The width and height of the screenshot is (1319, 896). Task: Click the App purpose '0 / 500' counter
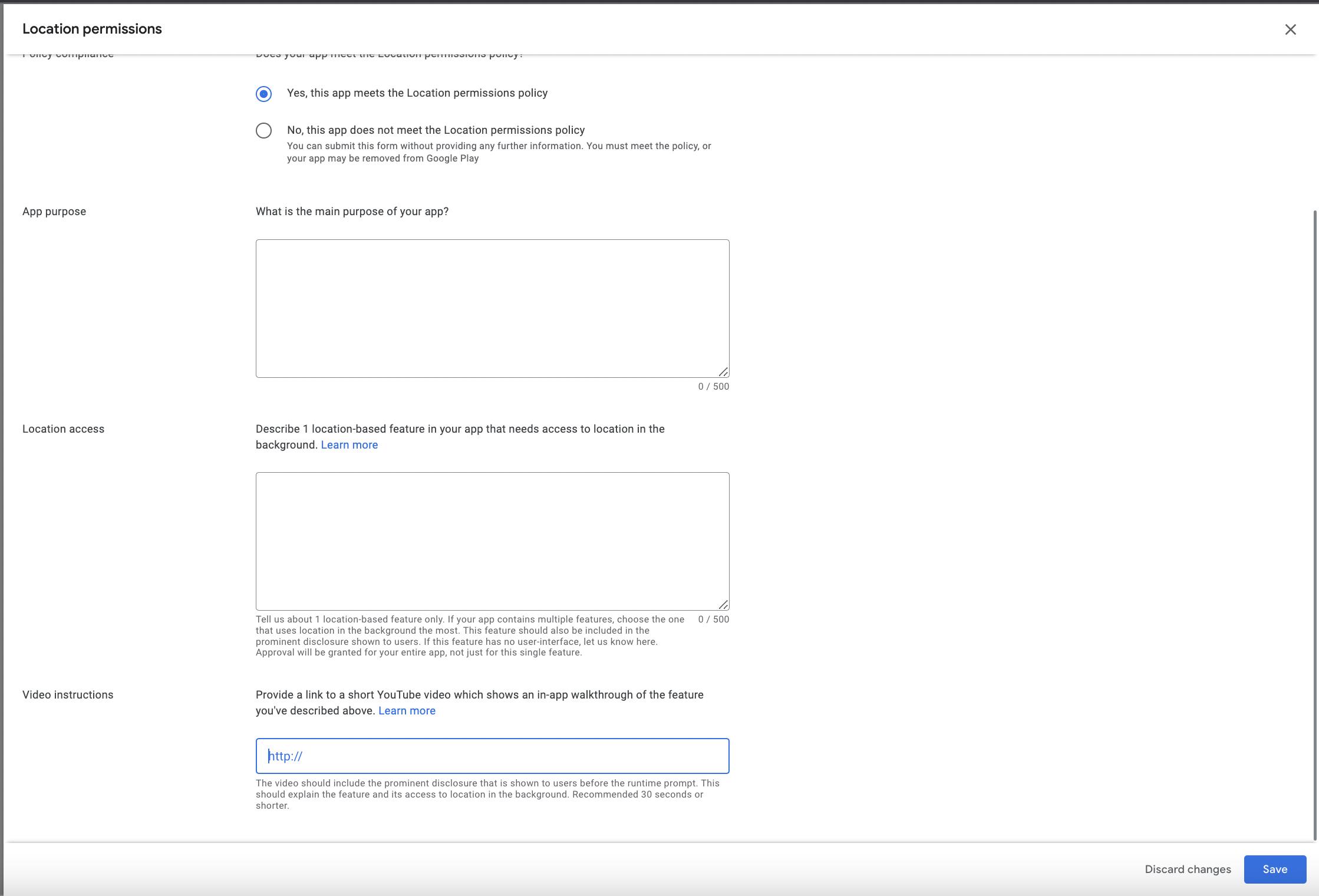point(713,387)
